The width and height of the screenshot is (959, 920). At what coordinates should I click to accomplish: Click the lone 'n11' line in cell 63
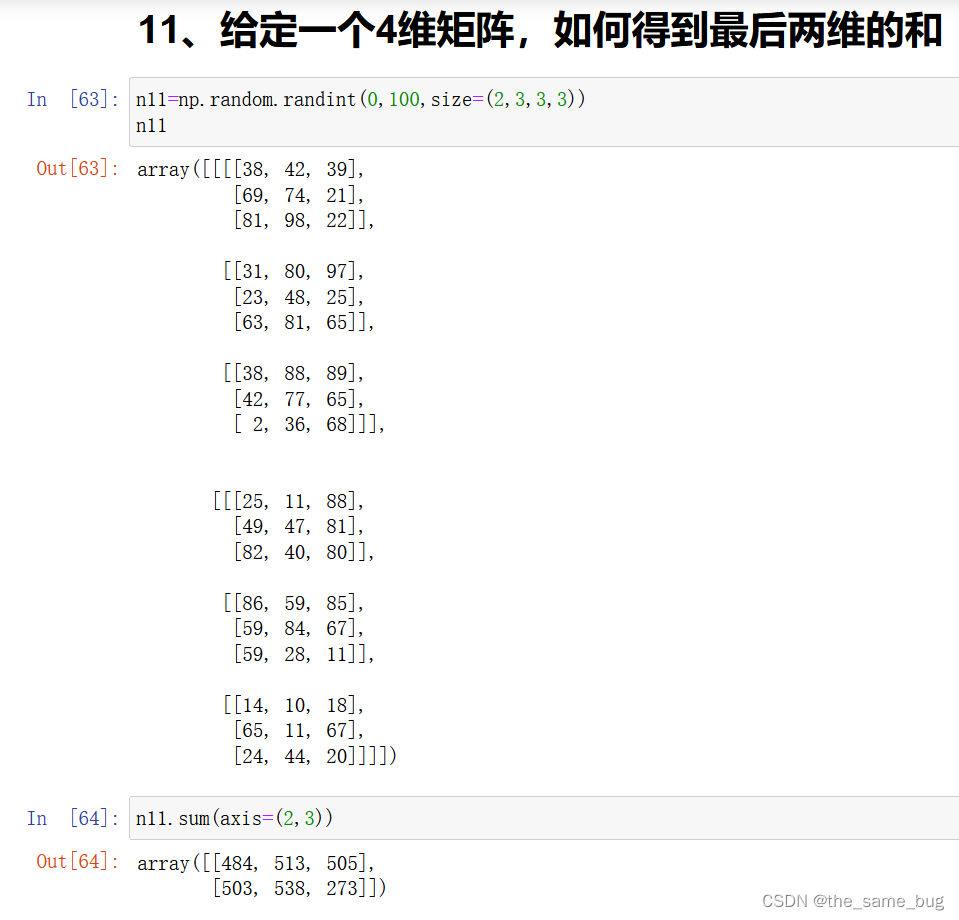(x=151, y=125)
